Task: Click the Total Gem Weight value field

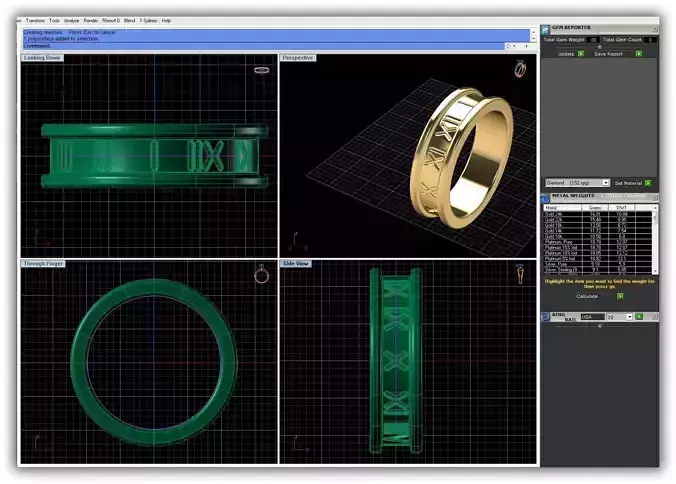Action: (x=593, y=40)
